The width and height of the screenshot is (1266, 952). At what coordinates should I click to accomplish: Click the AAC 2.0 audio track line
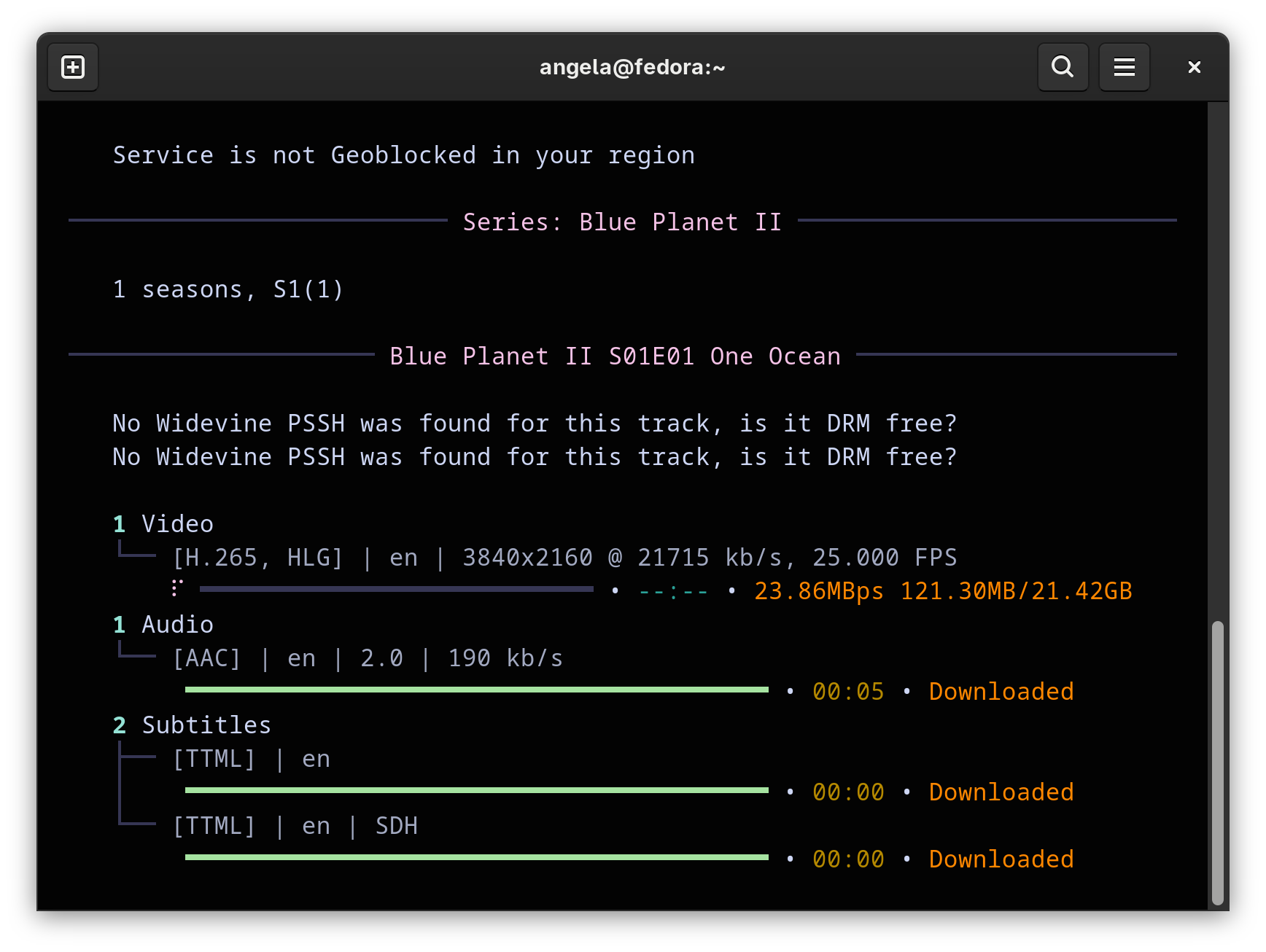point(367,658)
